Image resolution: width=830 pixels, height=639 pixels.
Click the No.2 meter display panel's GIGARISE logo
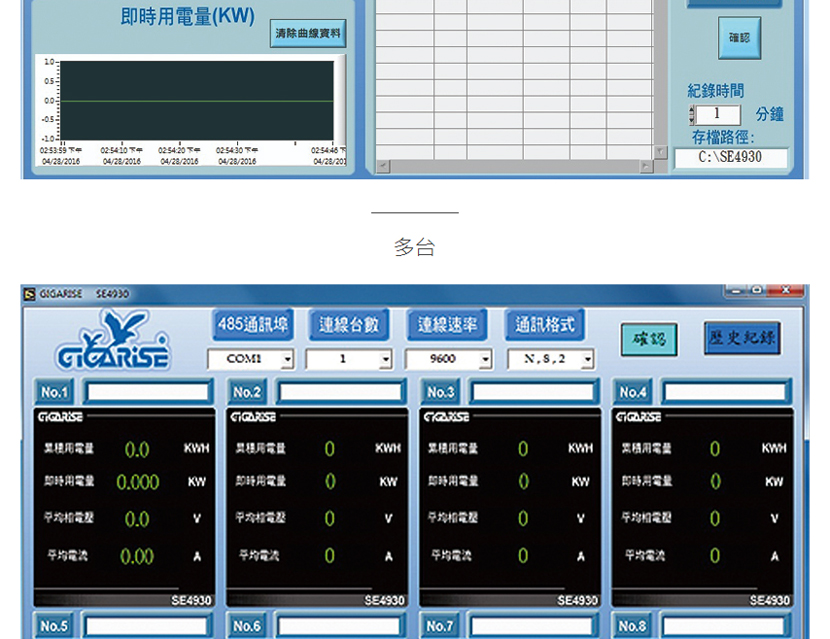(x=252, y=417)
